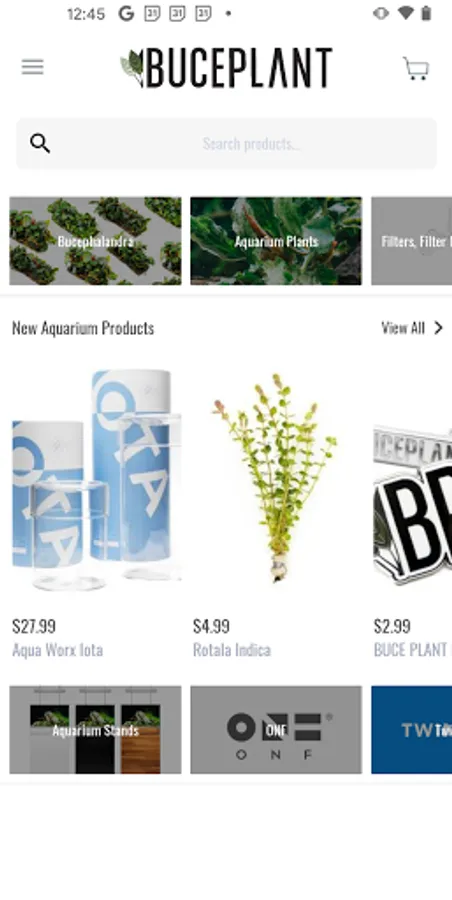The width and height of the screenshot is (452, 900).
Task: Tap the magnifying glass search icon
Action: [x=40, y=143]
